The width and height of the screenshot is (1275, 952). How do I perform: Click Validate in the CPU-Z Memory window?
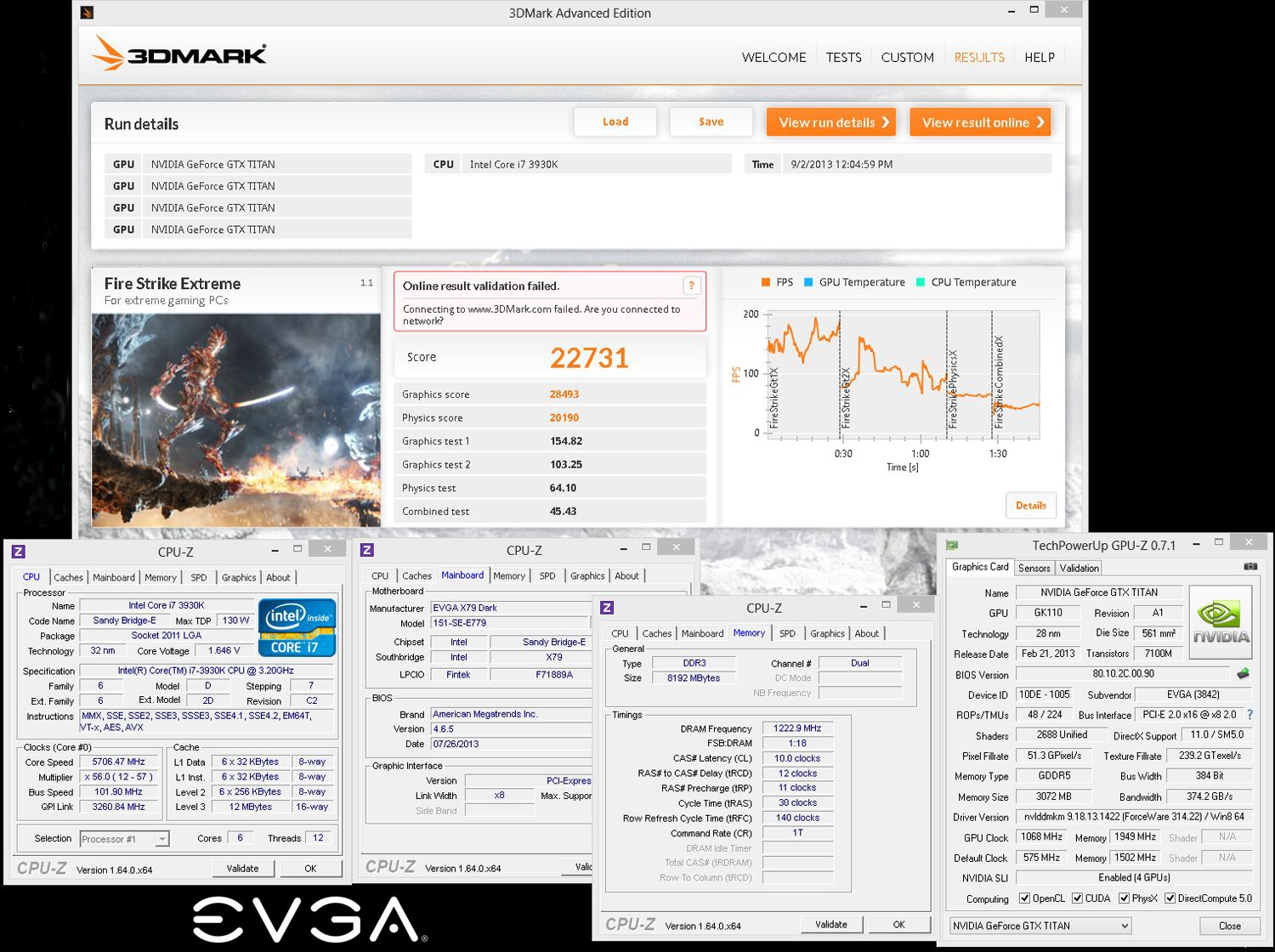click(x=831, y=924)
